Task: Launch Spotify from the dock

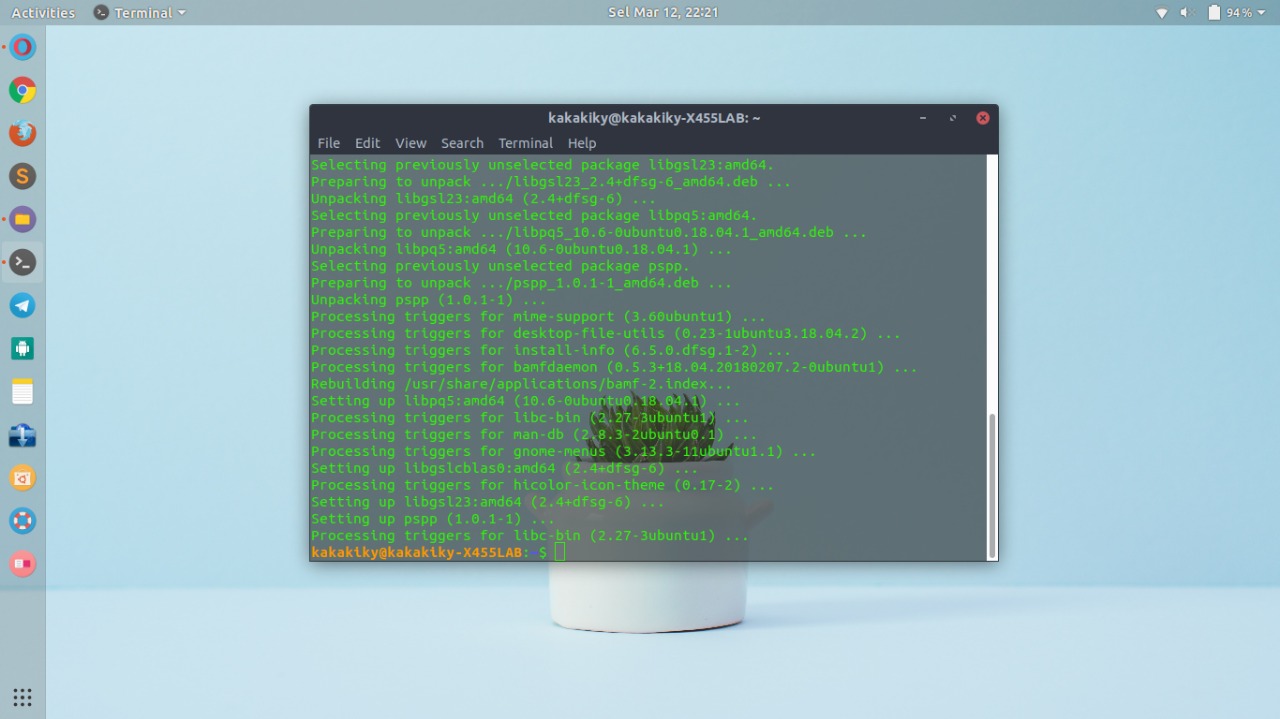Action: point(22,175)
